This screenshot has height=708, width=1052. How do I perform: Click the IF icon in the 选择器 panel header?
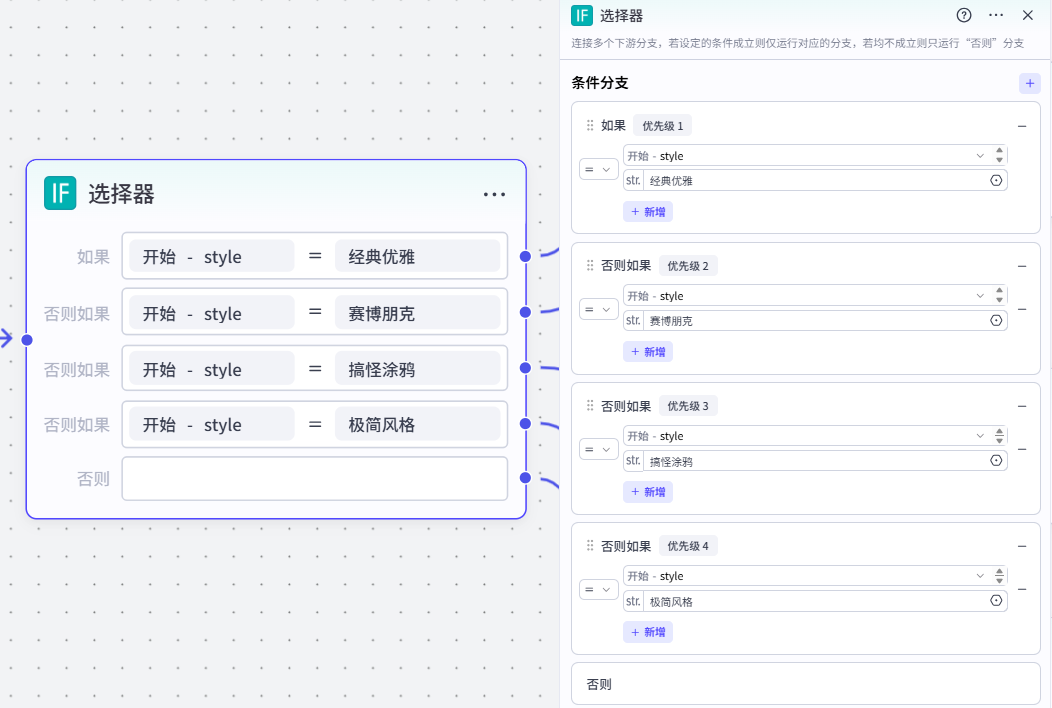point(581,15)
